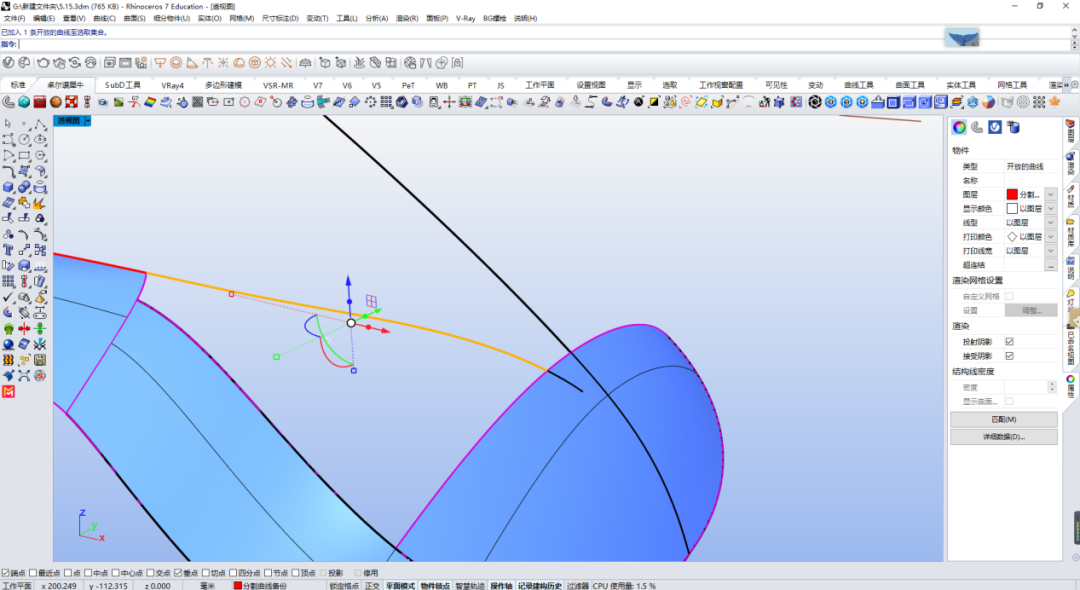This screenshot has height=590, width=1080.
Task: Toggle 中点 midpoint osnap checkbox
Action: click(x=88, y=573)
